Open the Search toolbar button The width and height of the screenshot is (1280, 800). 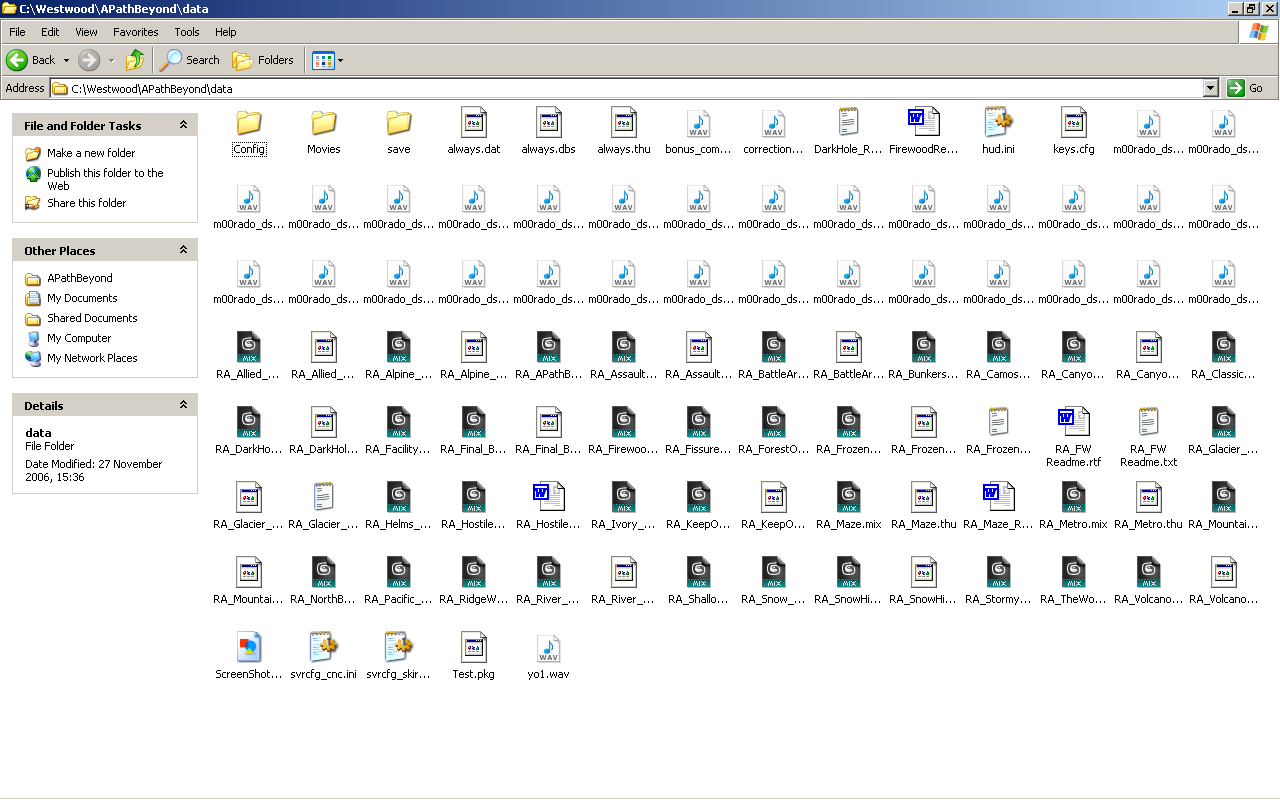click(190, 60)
